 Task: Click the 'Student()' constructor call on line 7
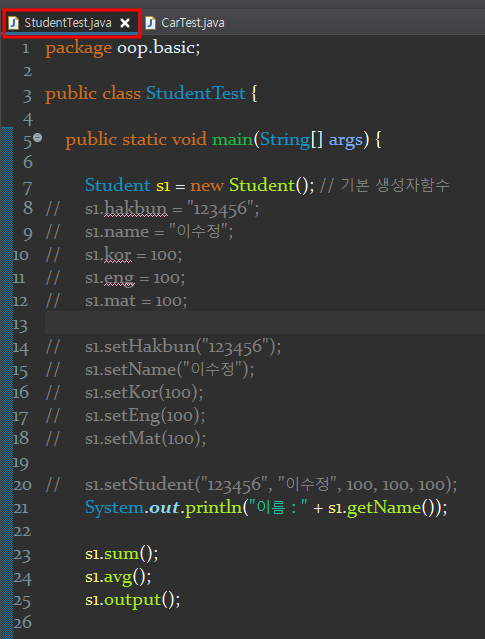point(270,185)
